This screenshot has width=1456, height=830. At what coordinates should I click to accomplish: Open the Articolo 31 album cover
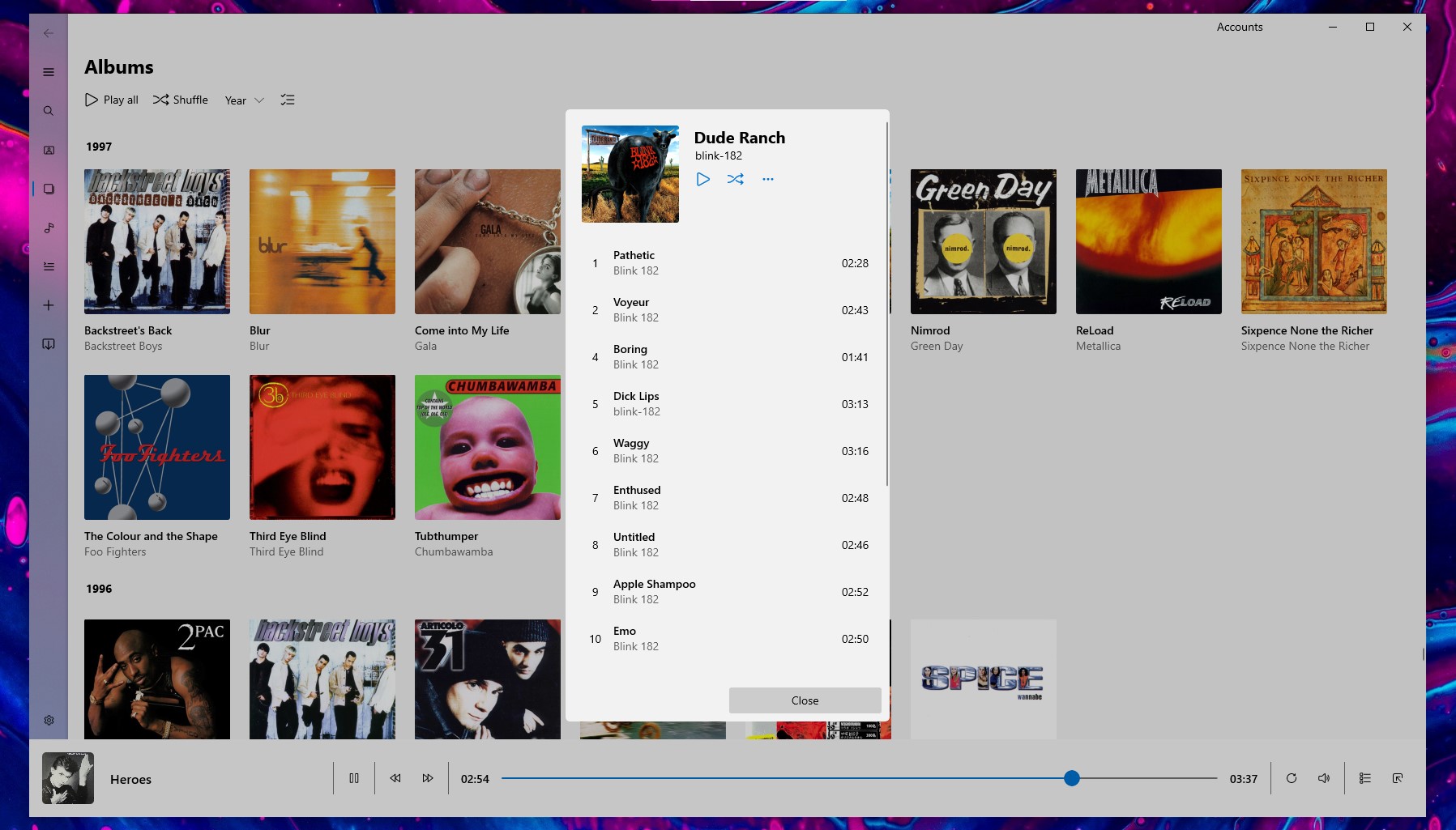click(488, 679)
